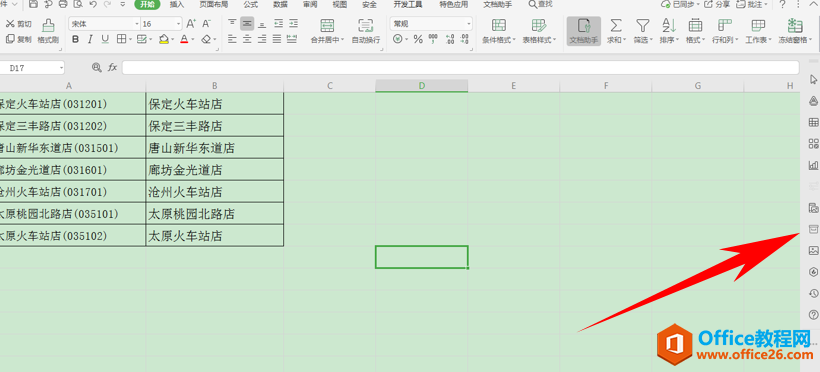Apply the red font color swatch

point(184,39)
